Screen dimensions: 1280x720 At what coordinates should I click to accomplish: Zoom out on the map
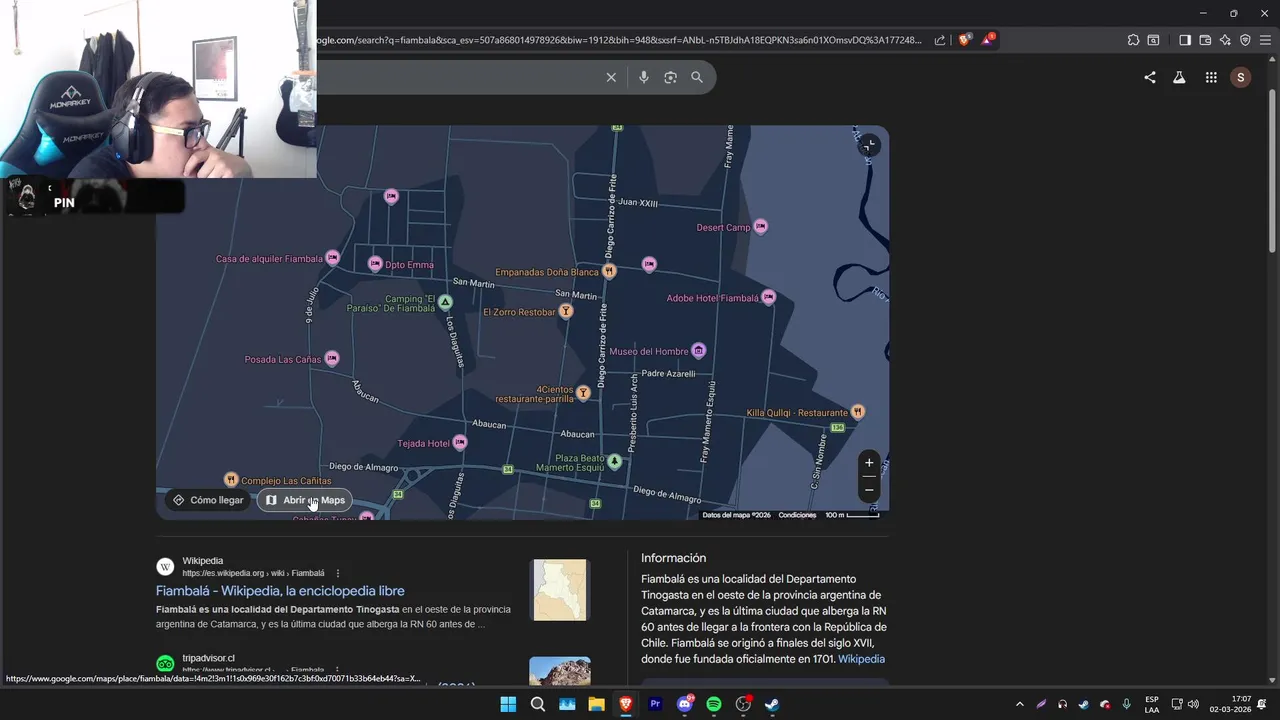[869, 489]
